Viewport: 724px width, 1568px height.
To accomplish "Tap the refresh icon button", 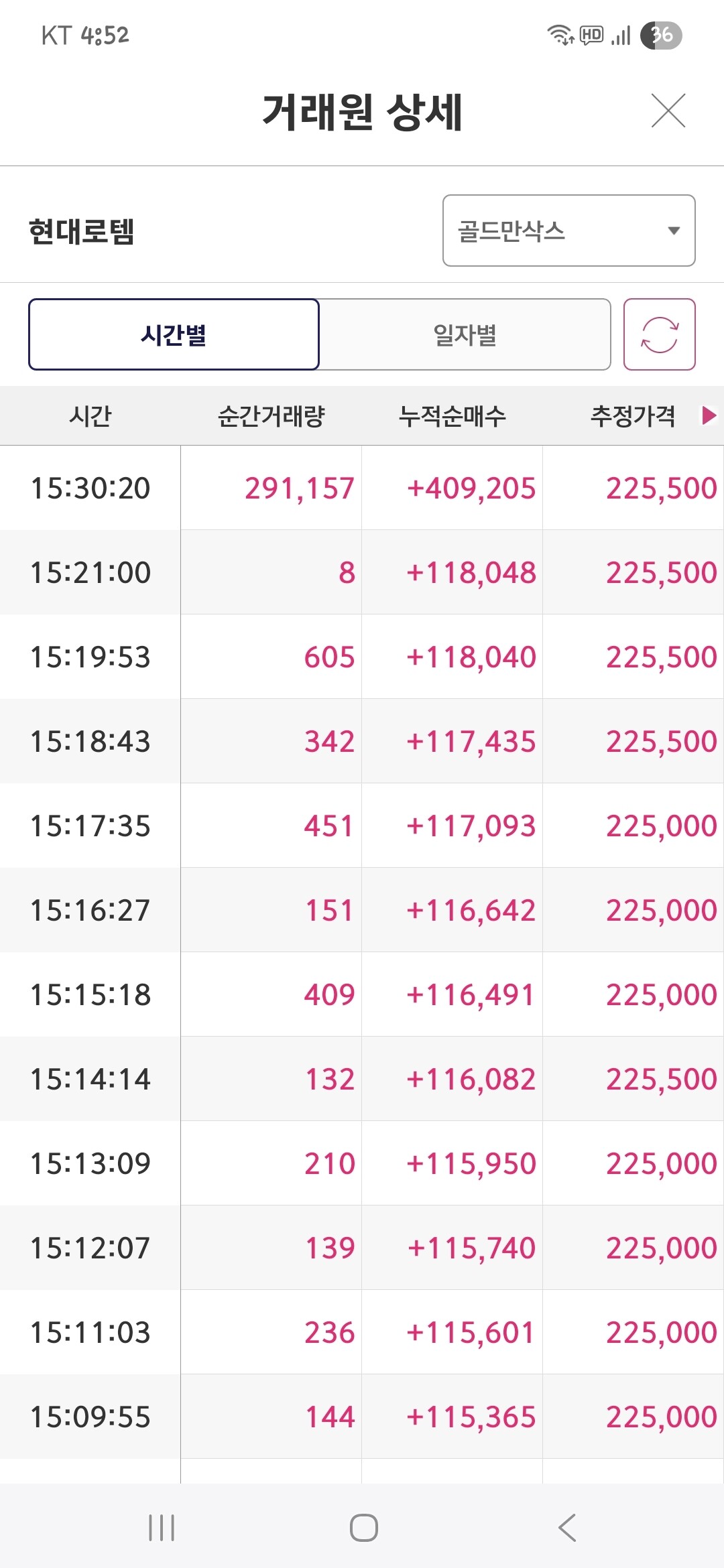I will pos(659,334).
